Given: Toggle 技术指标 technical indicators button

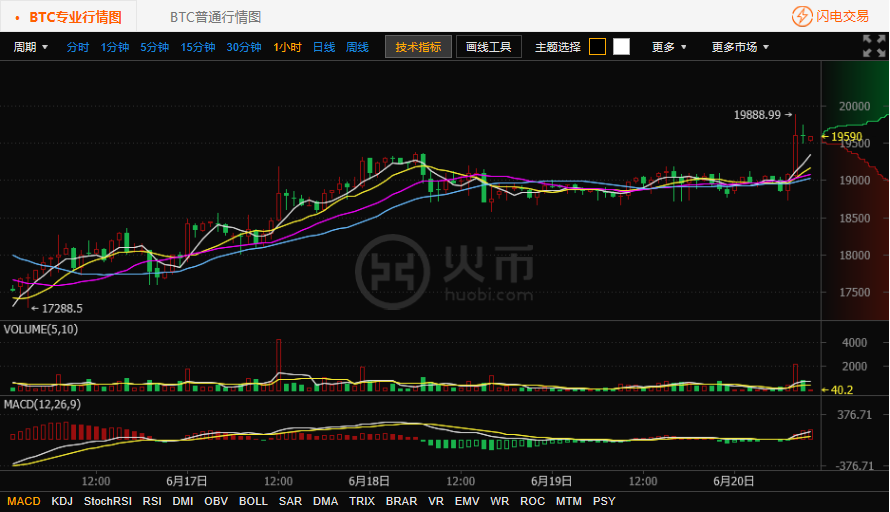Looking at the screenshot, I should tap(418, 47).
